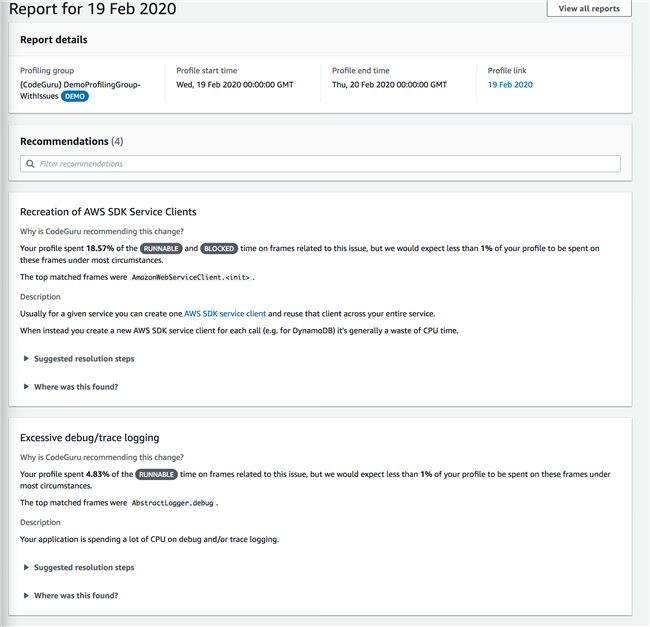Click the DEMO badge beside the profiling group
The width and height of the screenshot is (650, 627).
coord(75,97)
